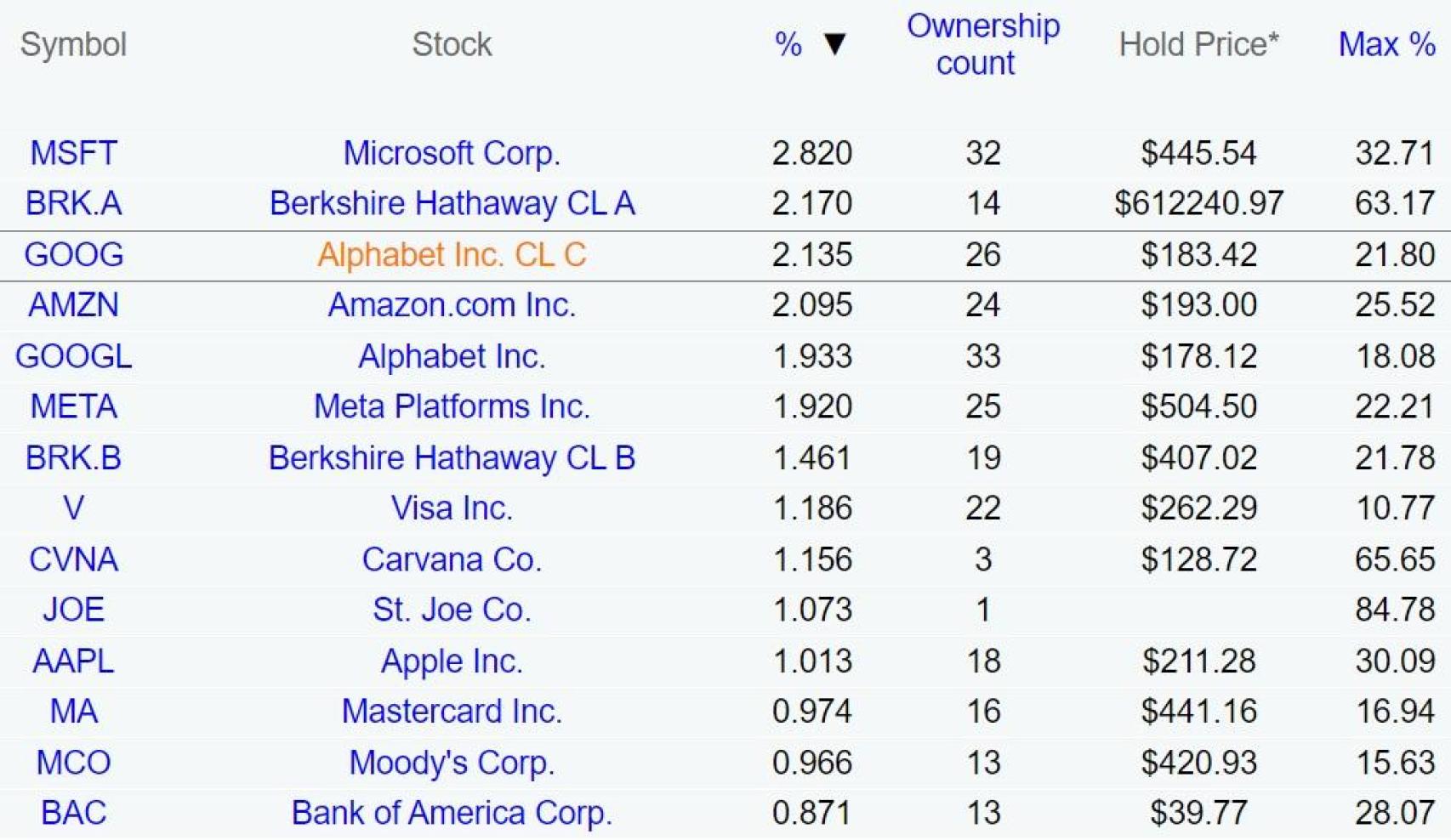Image resolution: width=1451 pixels, height=840 pixels.
Task: Open Meta Platforms Inc. link
Action: tap(452, 406)
